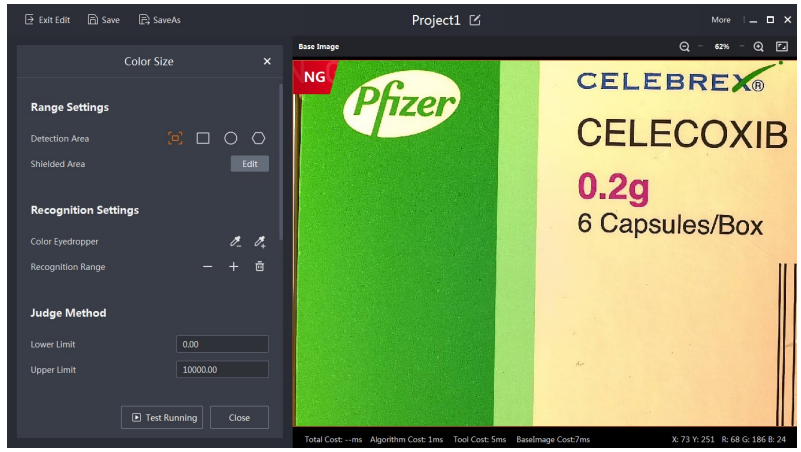Viewport: 801px width, 452px height.
Task: Minimize the application window
Action: pos(753,20)
